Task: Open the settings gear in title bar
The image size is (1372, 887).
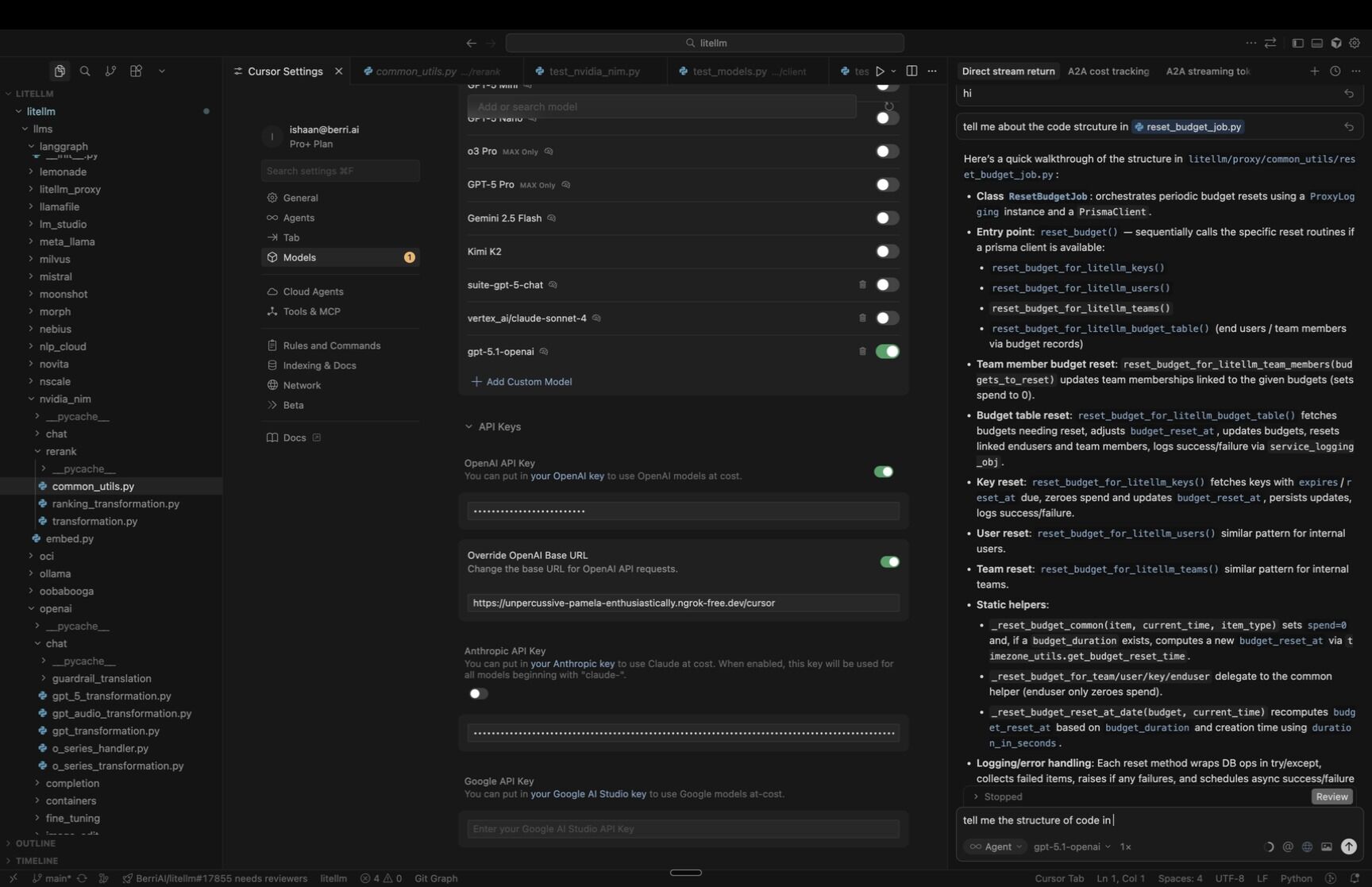Action: pyautogui.click(x=1355, y=43)
